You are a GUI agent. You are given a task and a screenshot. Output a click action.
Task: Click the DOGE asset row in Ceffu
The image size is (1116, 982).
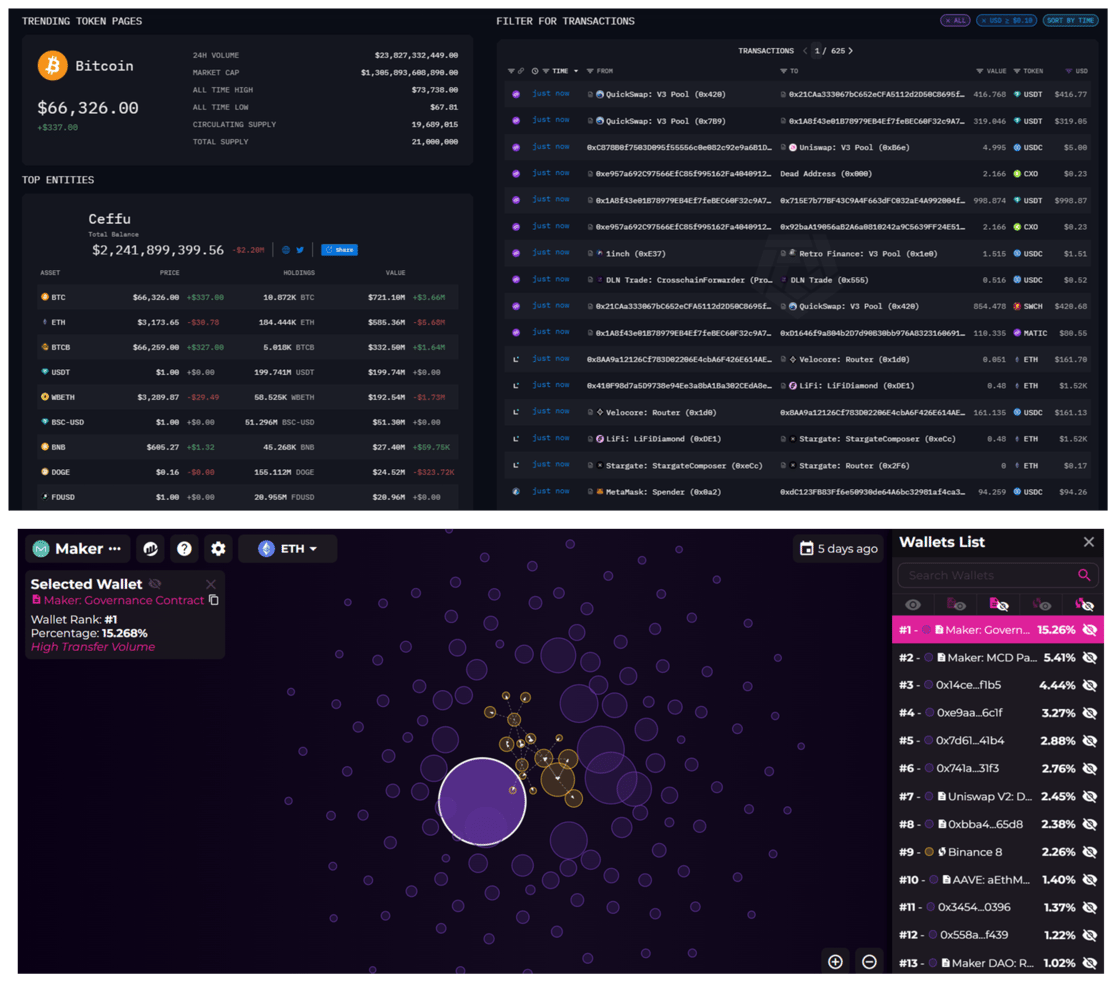click(248, 472)
